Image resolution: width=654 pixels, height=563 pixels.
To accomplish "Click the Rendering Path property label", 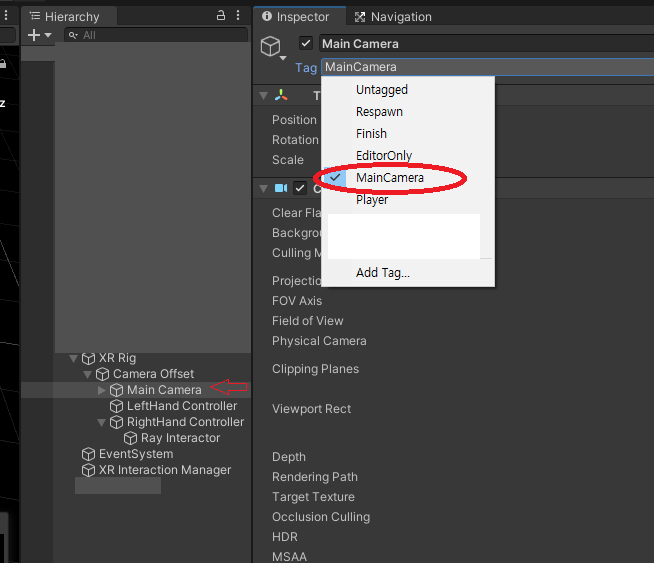I will click(x=314, y=477).
